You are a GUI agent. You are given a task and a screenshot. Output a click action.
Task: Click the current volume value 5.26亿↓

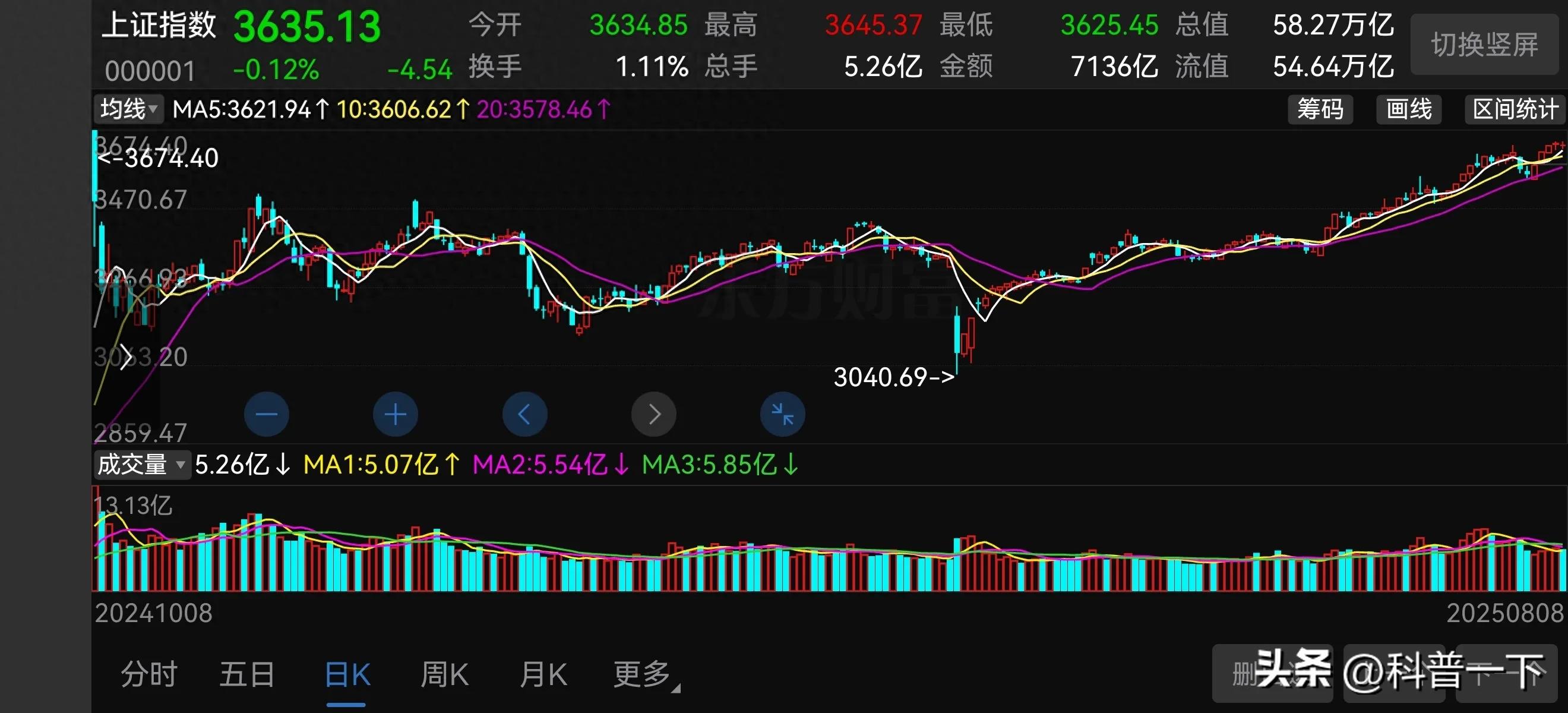coord(243,465)
